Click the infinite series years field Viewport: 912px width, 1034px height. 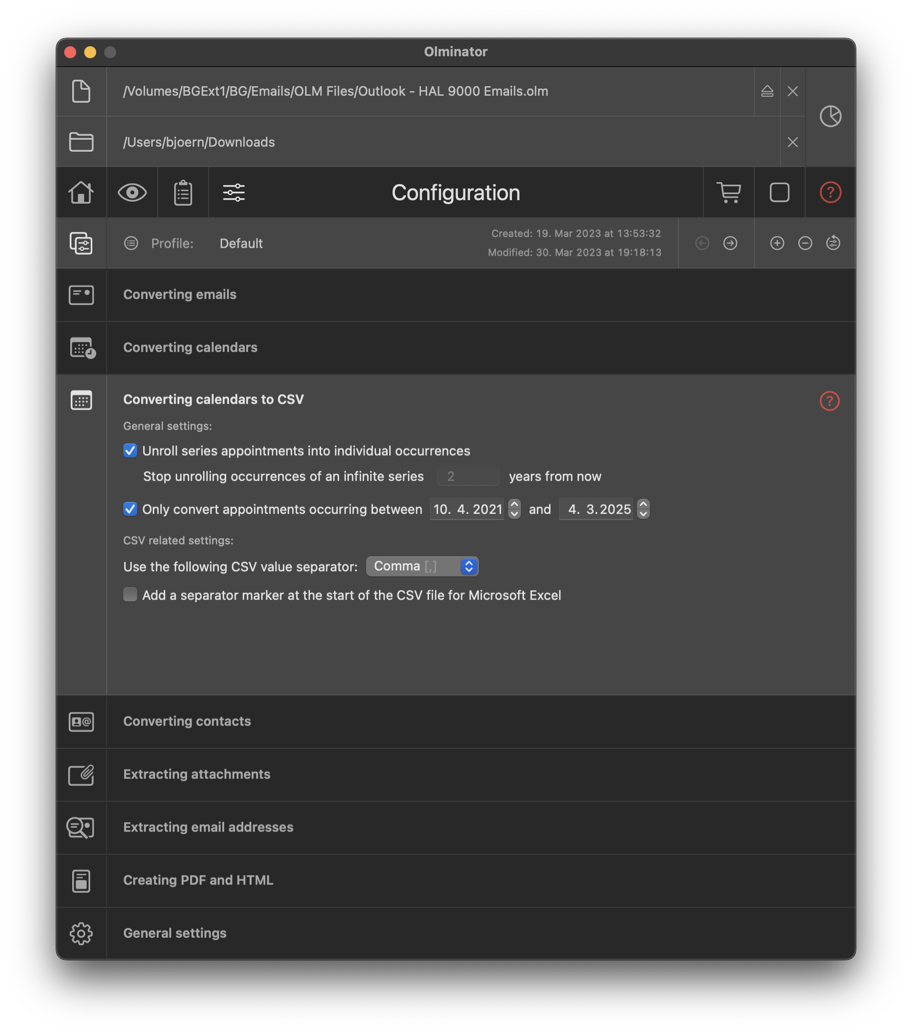point(468,476)
